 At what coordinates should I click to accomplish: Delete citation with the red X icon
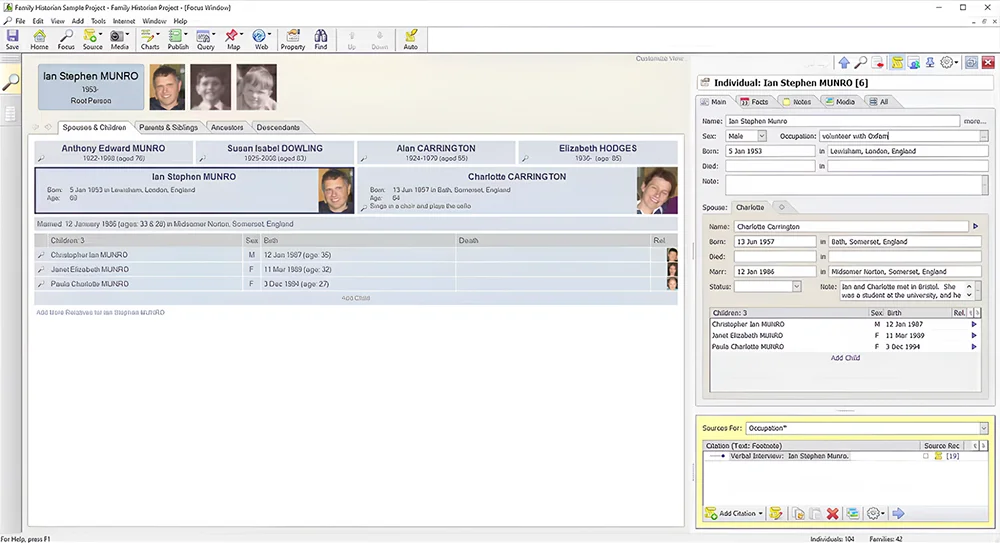click(832, 514)
